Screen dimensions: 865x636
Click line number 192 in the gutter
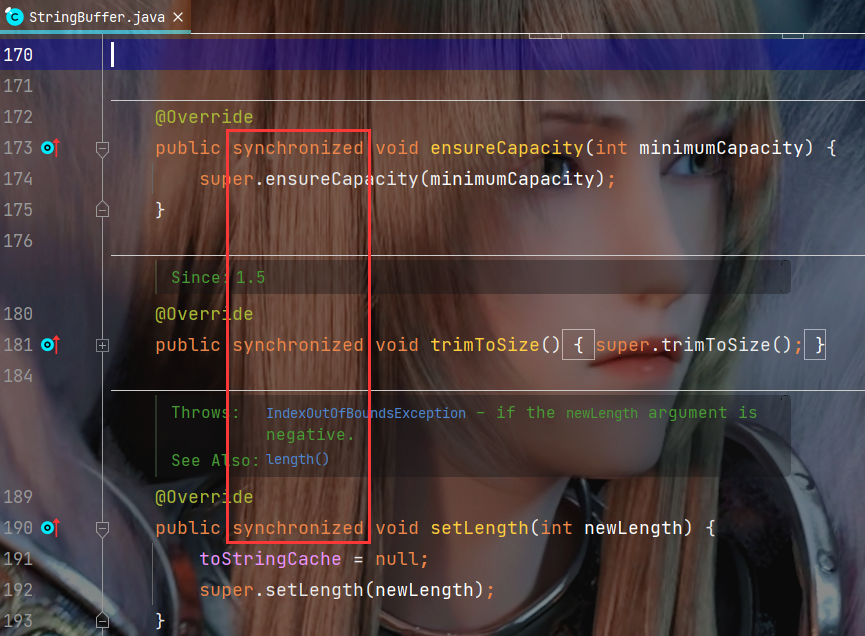[18, 590]
